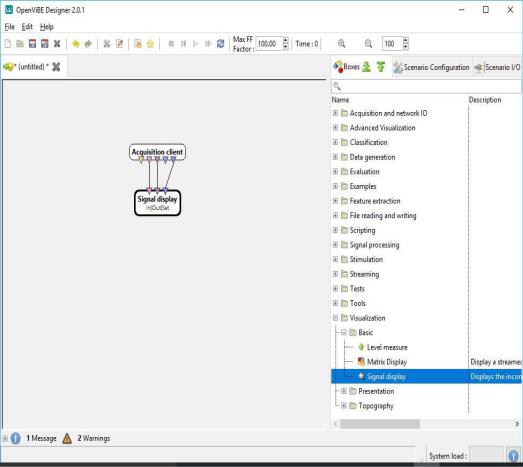Click the blue refresh arrows icon
The width and height of the screenshot is (523, 467).
[220, 44]
